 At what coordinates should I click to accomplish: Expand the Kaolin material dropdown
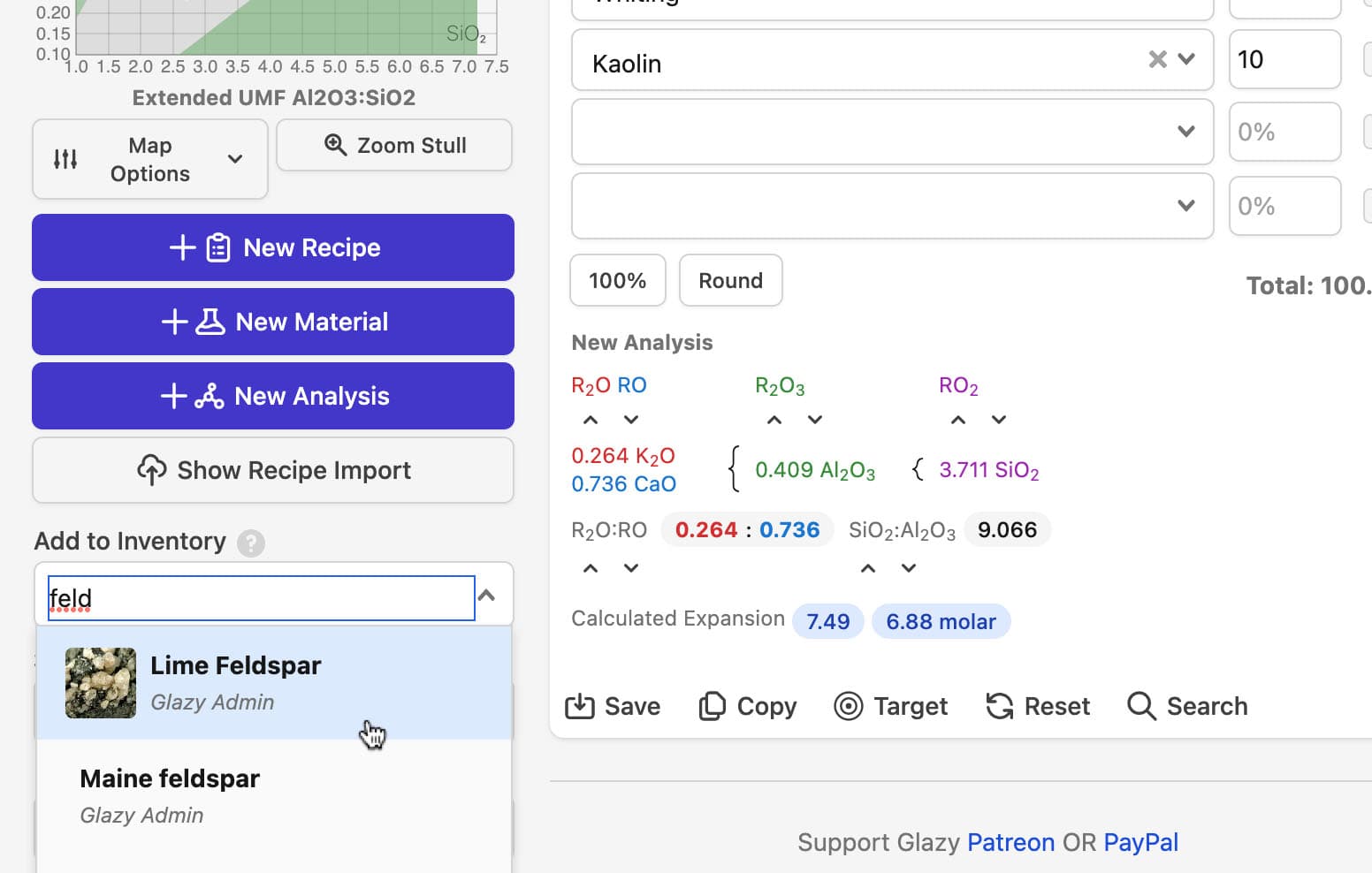click(x=1186, y=59)
